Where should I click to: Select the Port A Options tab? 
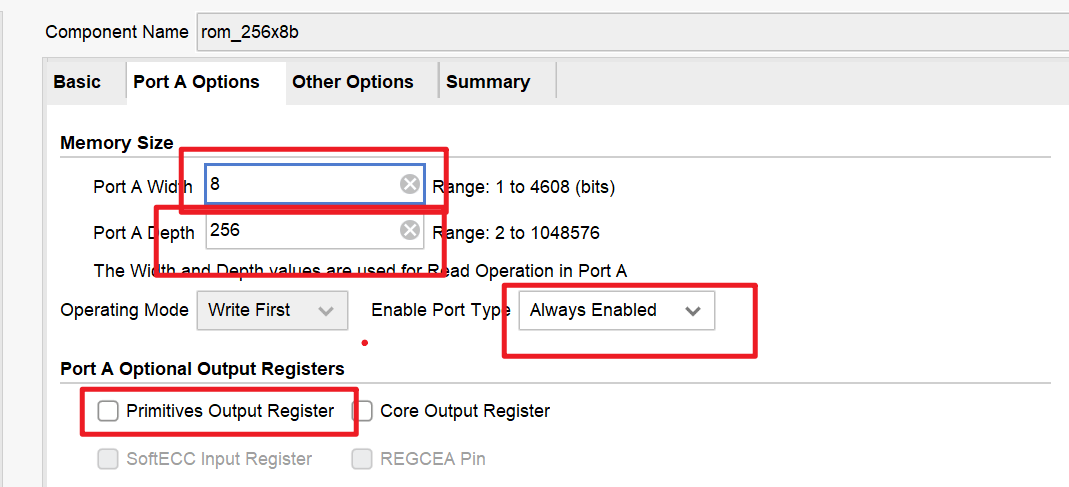tap(196, 82)
